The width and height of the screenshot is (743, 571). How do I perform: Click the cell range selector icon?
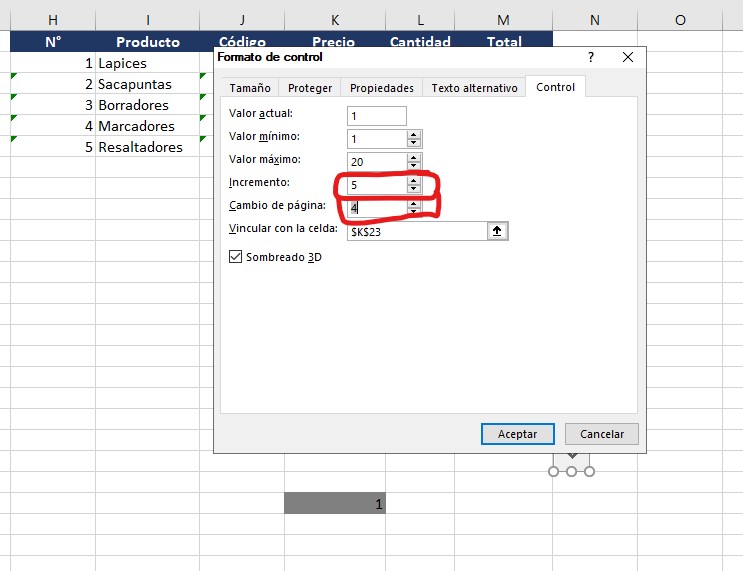[497, 231]
